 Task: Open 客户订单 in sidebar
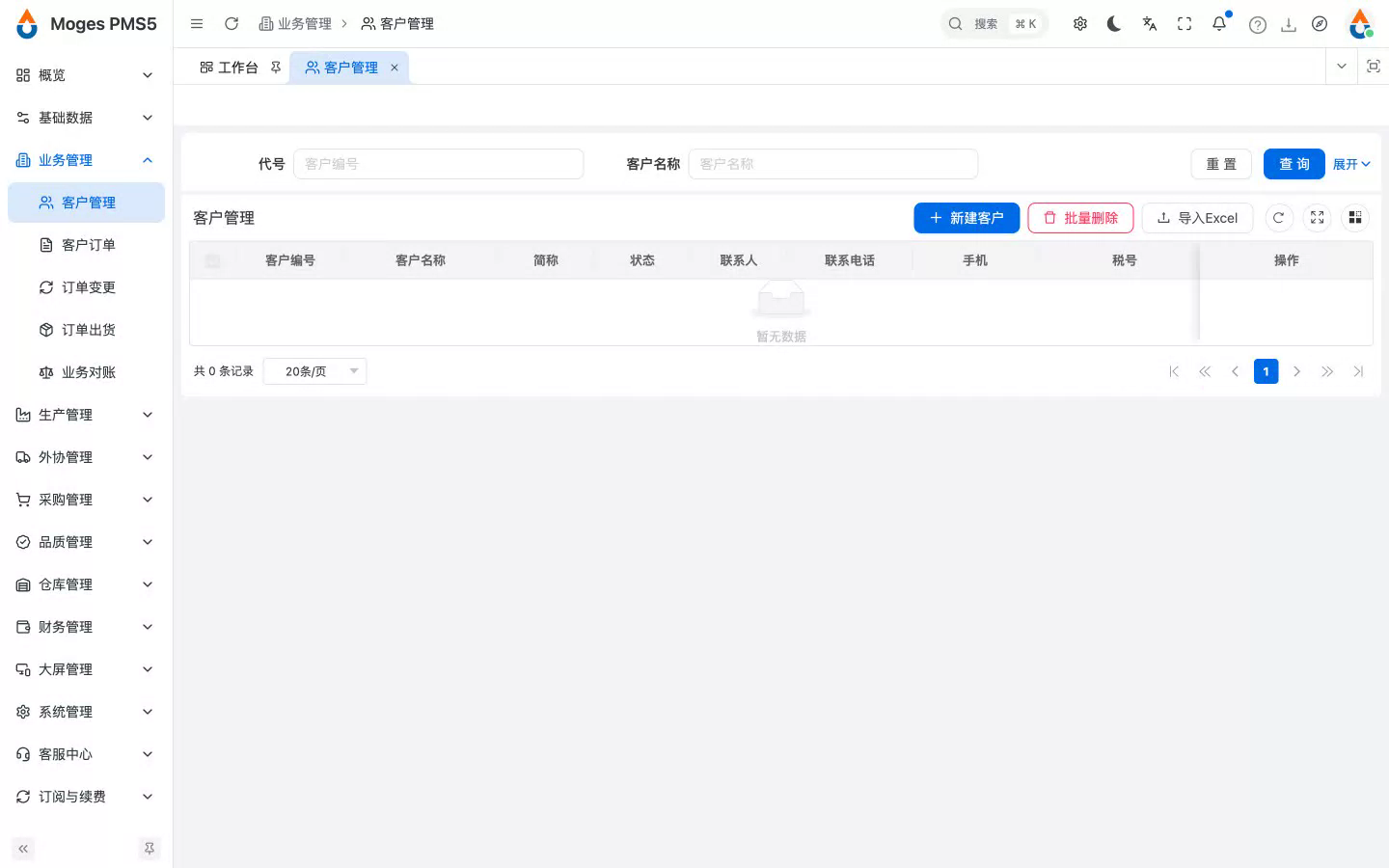87,245
